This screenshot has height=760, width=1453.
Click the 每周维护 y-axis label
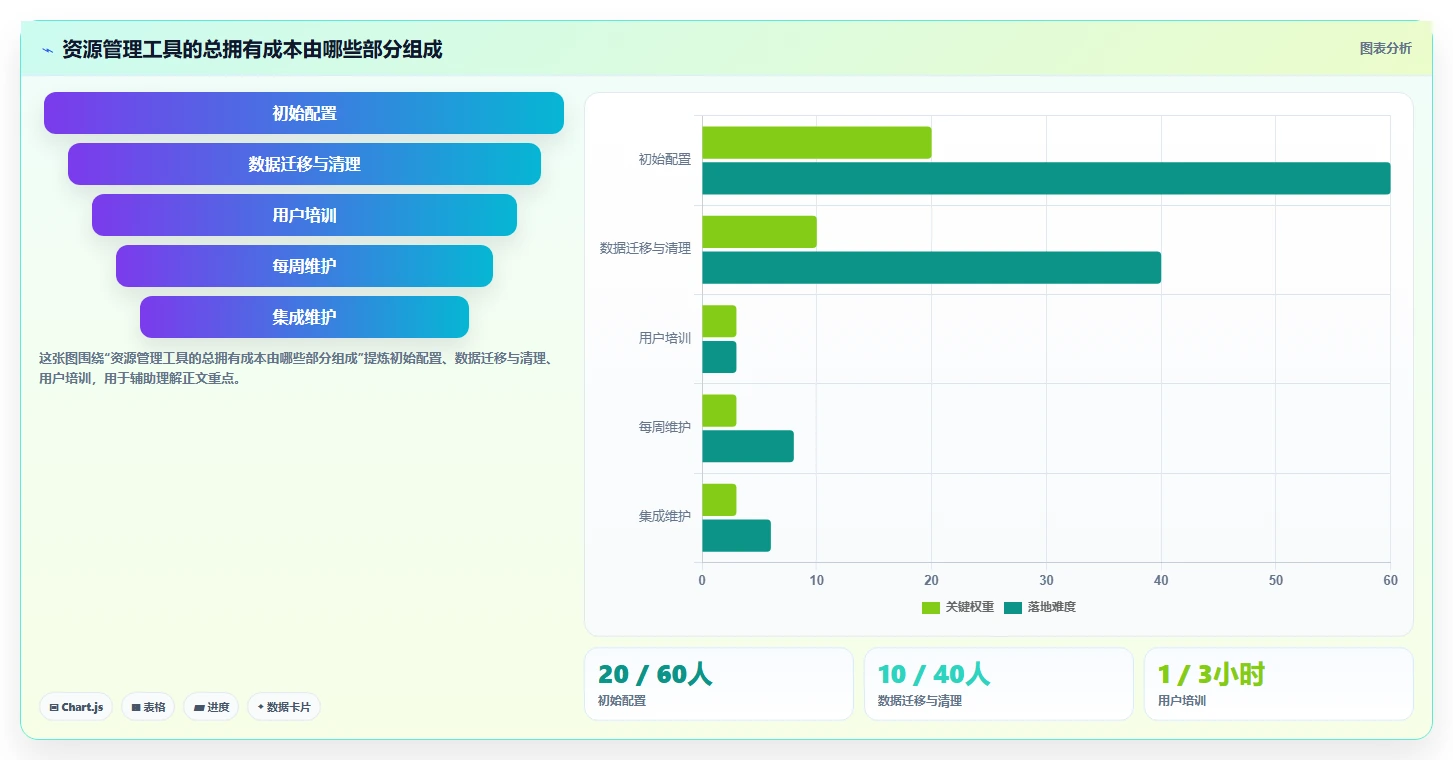coord(665,428)
